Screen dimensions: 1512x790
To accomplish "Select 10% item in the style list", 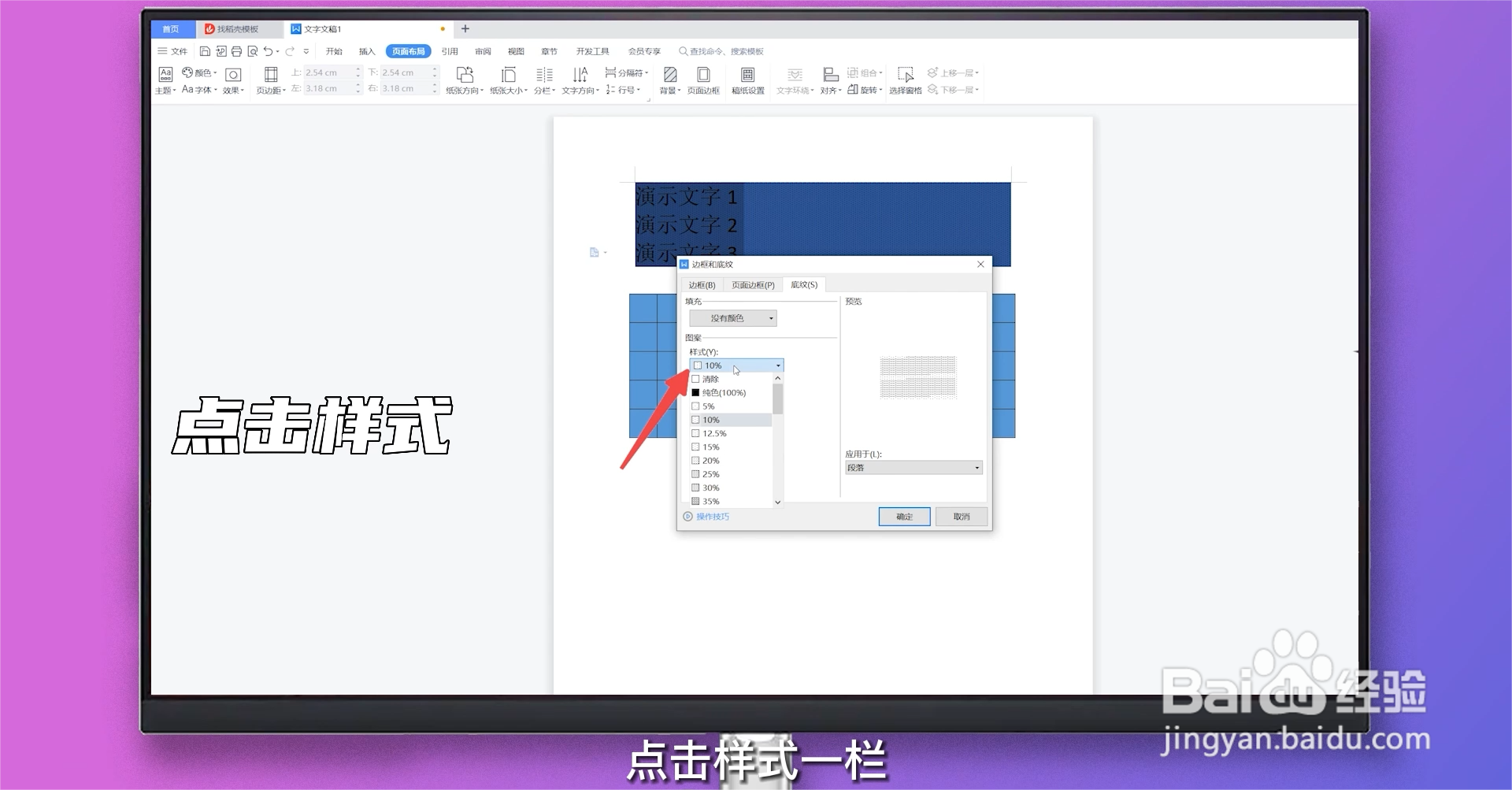I will click(731, 420).
